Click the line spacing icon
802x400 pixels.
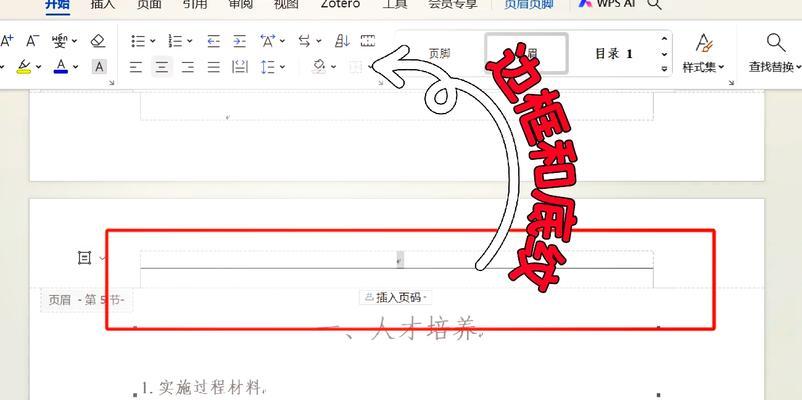coord(268,66)
